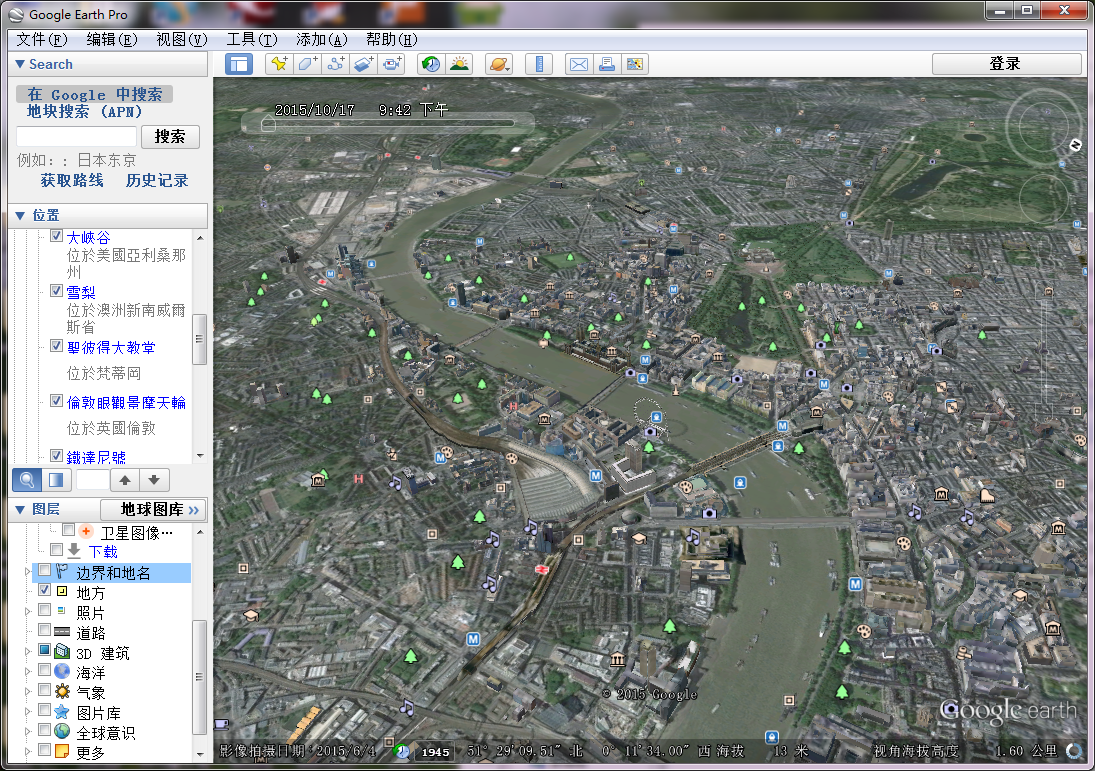The height and width of the screenshot is (771, 1095).
Task: Collapse the 图层 panel triangle
Action: pyautogui.click(x=20, y=510)
